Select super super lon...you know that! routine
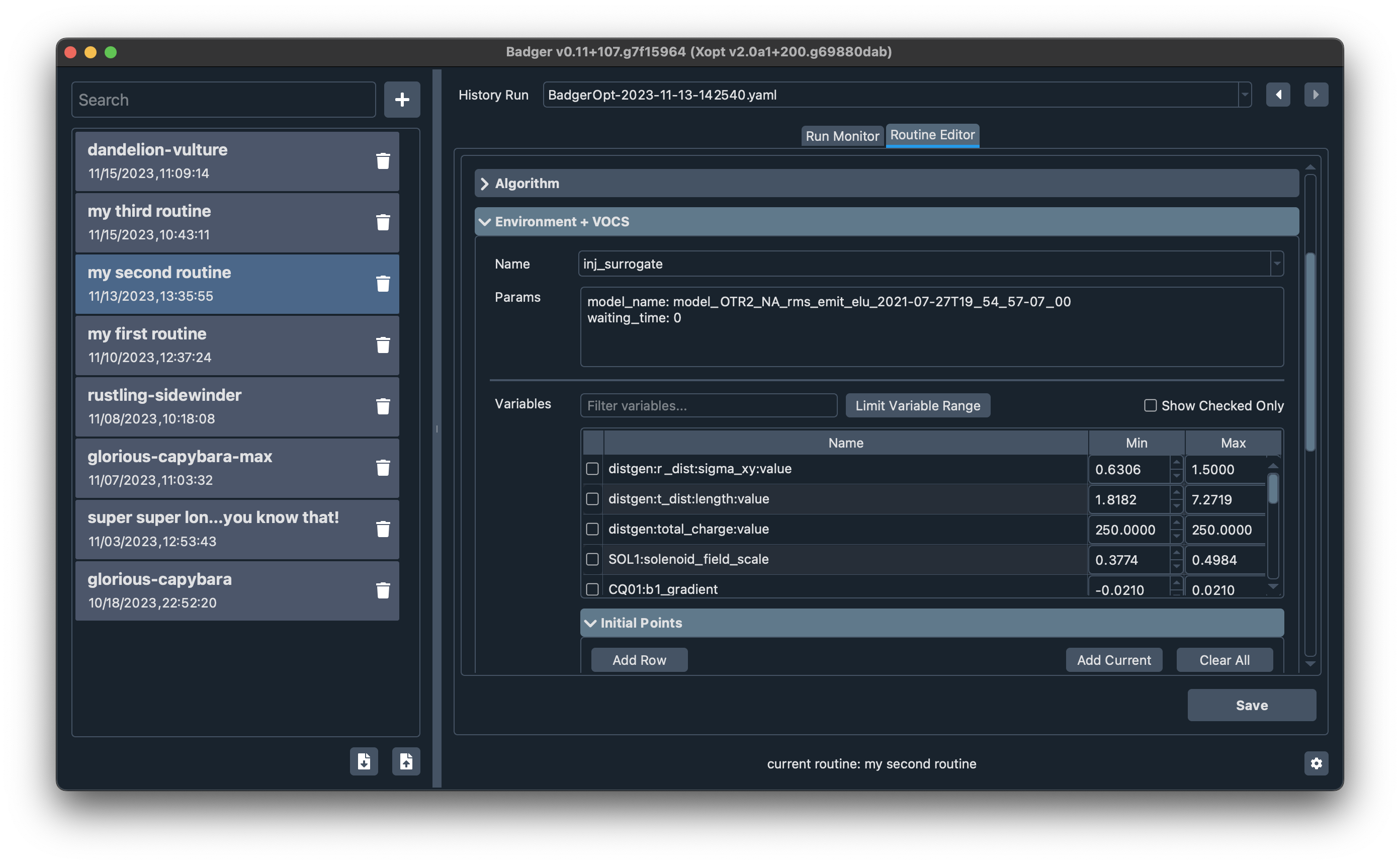Image resolution: width=1400 pixels, height=865 pixels. point(237,529)
